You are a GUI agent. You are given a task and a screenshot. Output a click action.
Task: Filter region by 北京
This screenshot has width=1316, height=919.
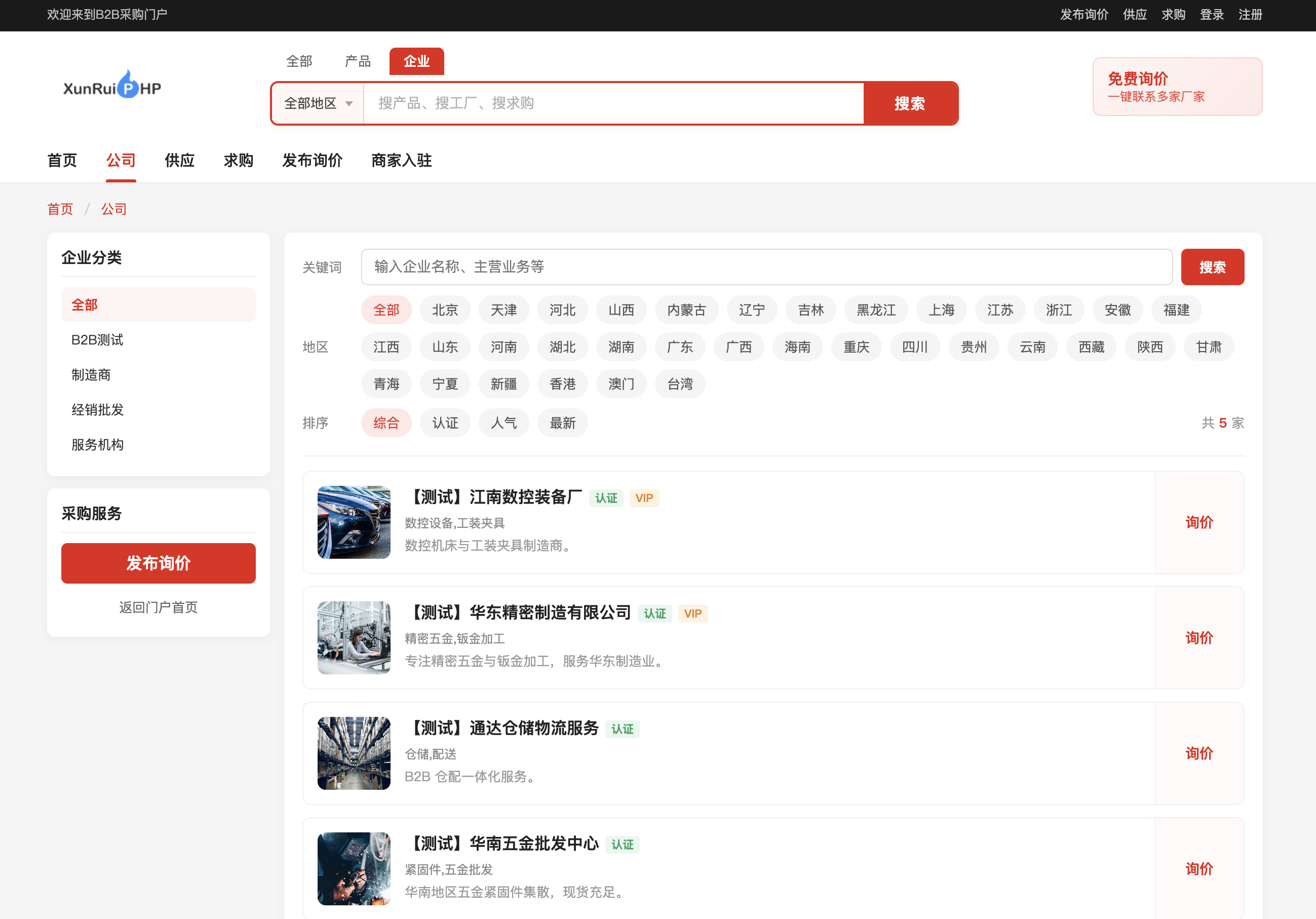coord(445,310)
